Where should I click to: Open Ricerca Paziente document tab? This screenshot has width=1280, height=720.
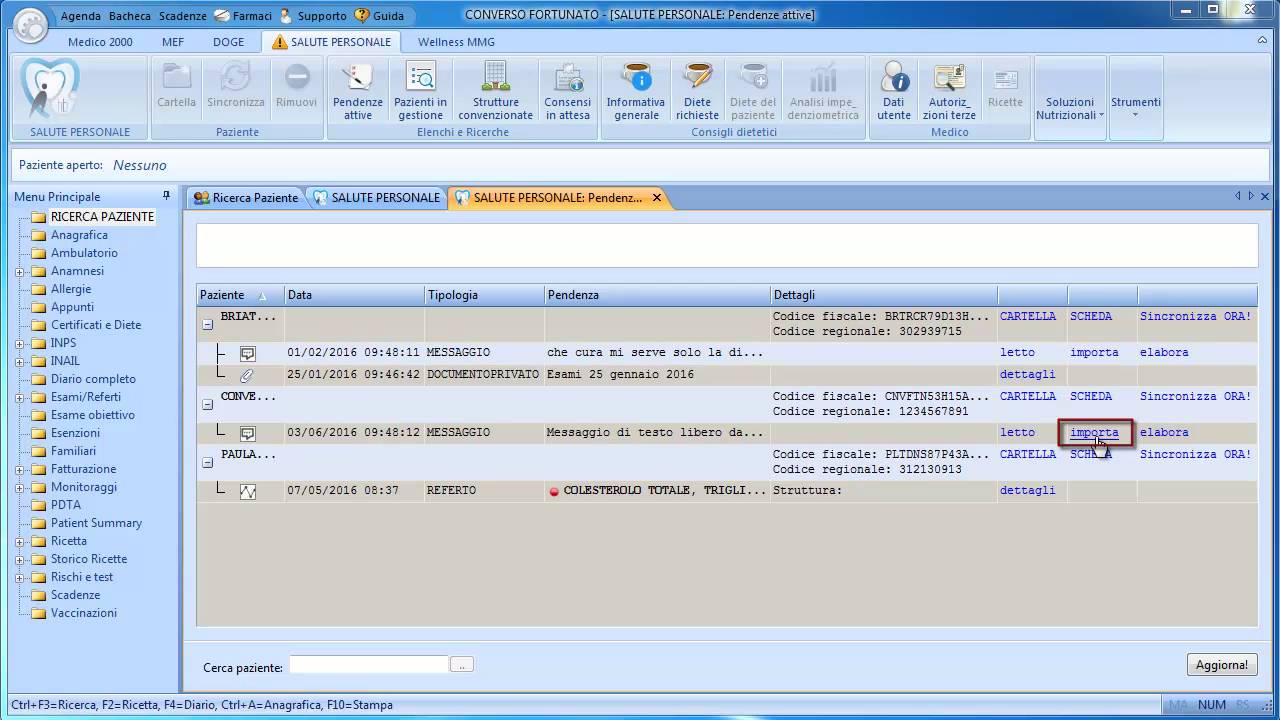[x=245, y=198]
